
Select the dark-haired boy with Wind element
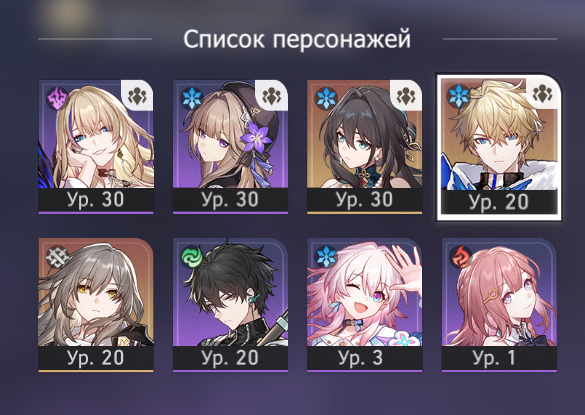[x=230, y=305]
